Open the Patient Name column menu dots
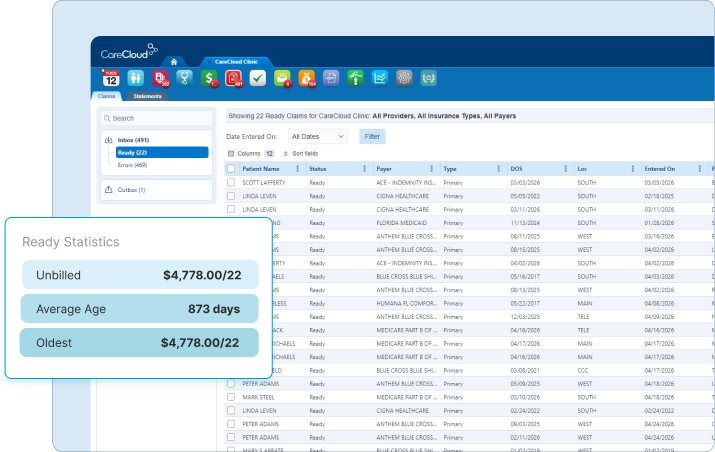Screen dimensions: 715x452 click(298, 169)
